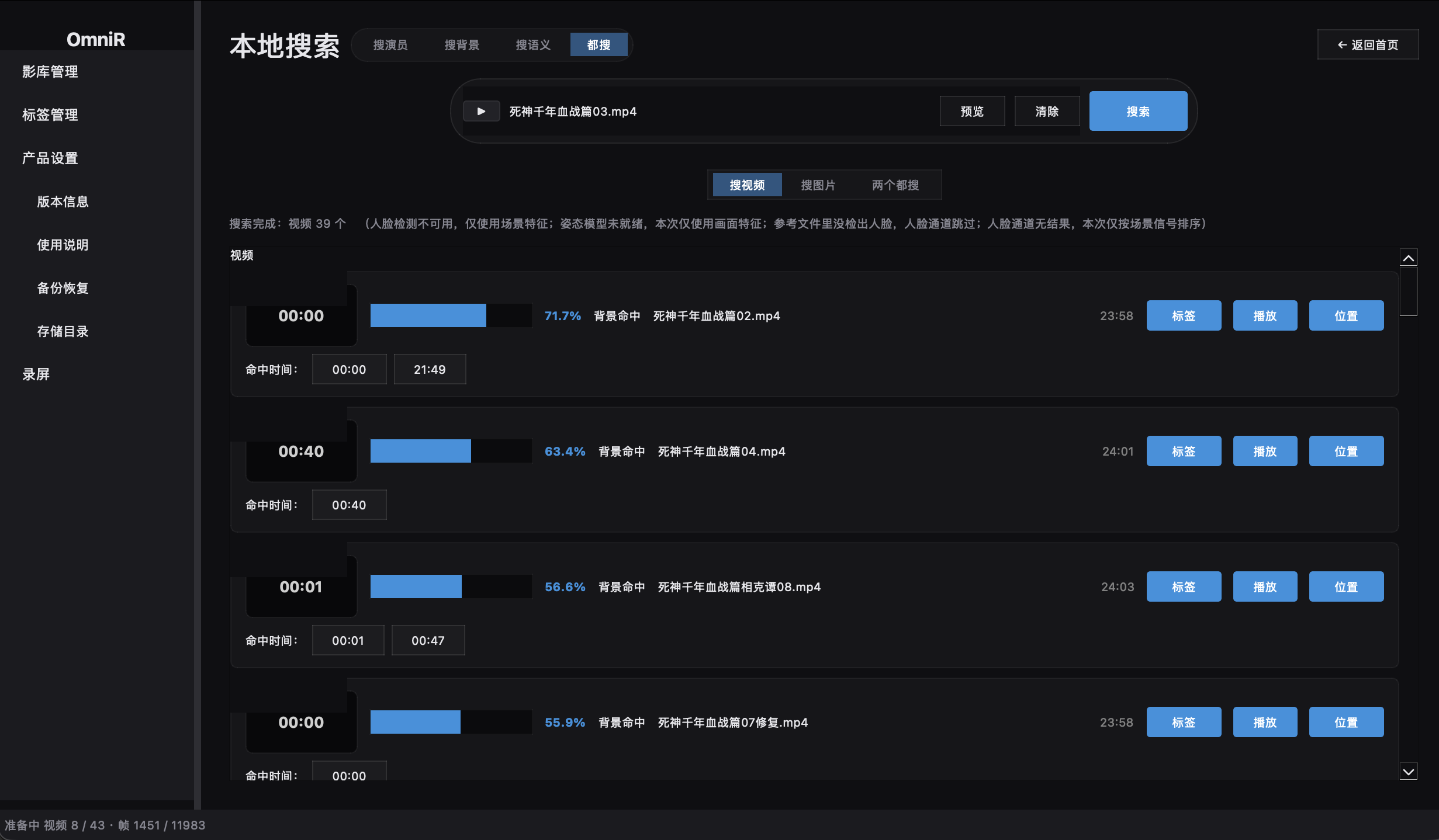This screenshot has width=1439, height=840.
Task: Open 存储目录 in the sidebar
Action: [63, 331]
